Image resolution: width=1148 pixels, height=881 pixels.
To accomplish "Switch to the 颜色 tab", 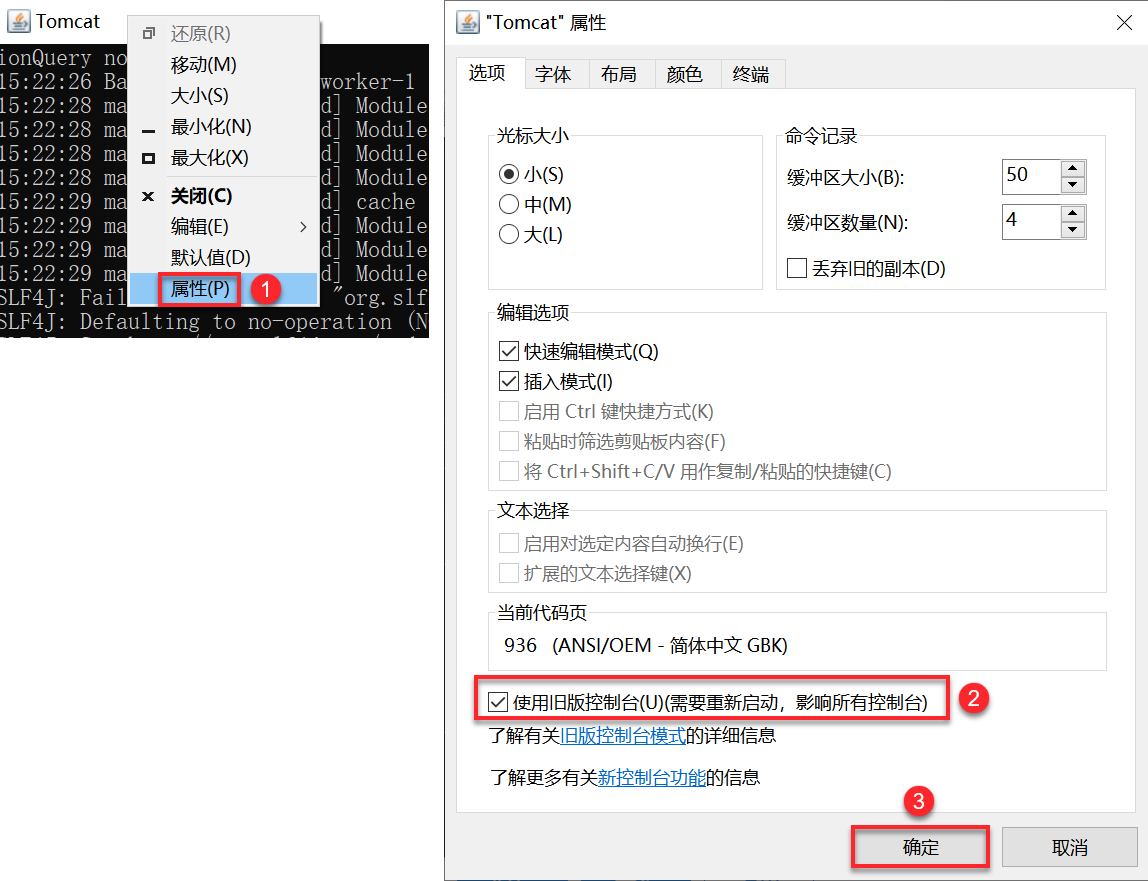I will coord(686,74).
